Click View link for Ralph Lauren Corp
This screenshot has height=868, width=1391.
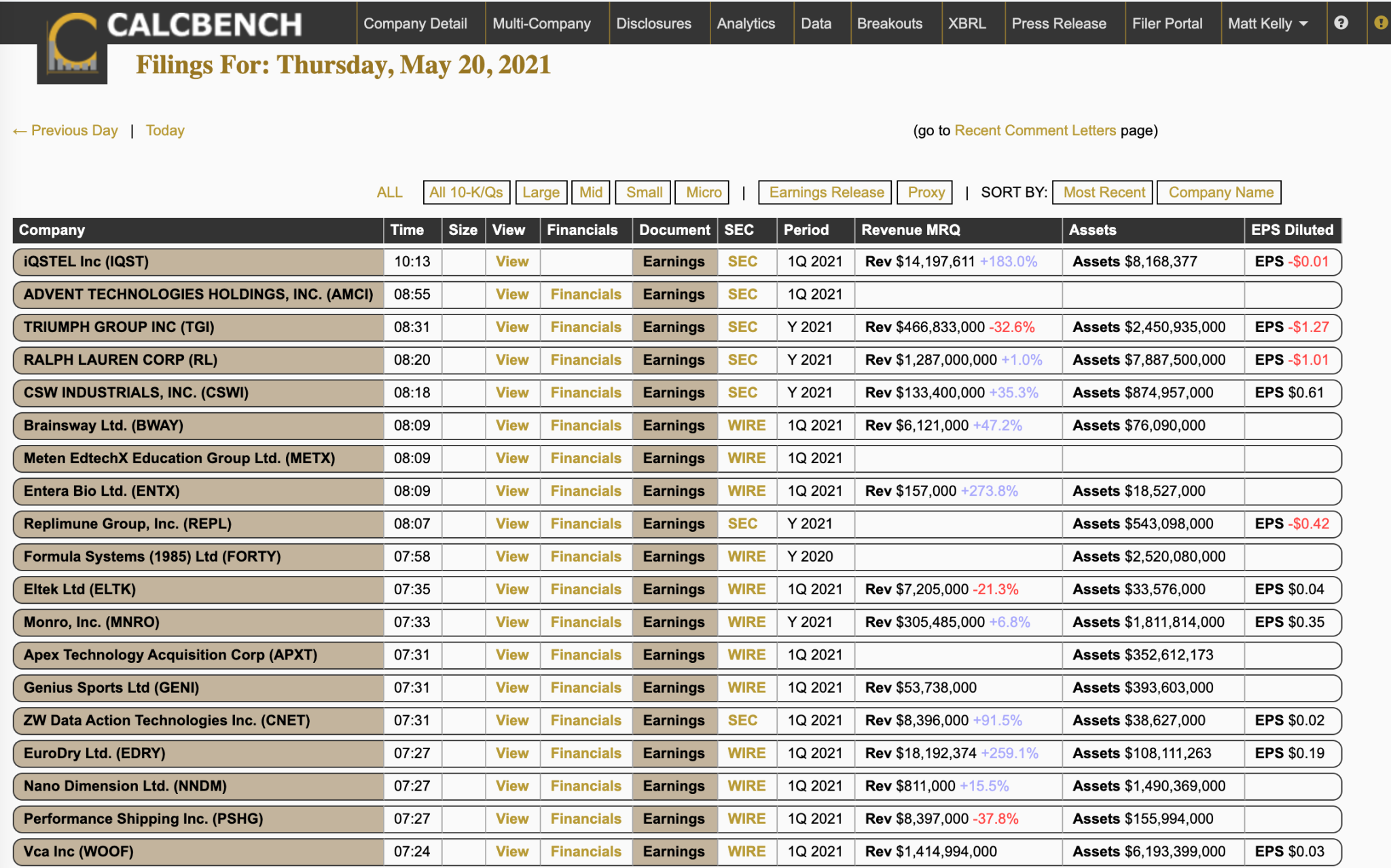coord(511,360)
